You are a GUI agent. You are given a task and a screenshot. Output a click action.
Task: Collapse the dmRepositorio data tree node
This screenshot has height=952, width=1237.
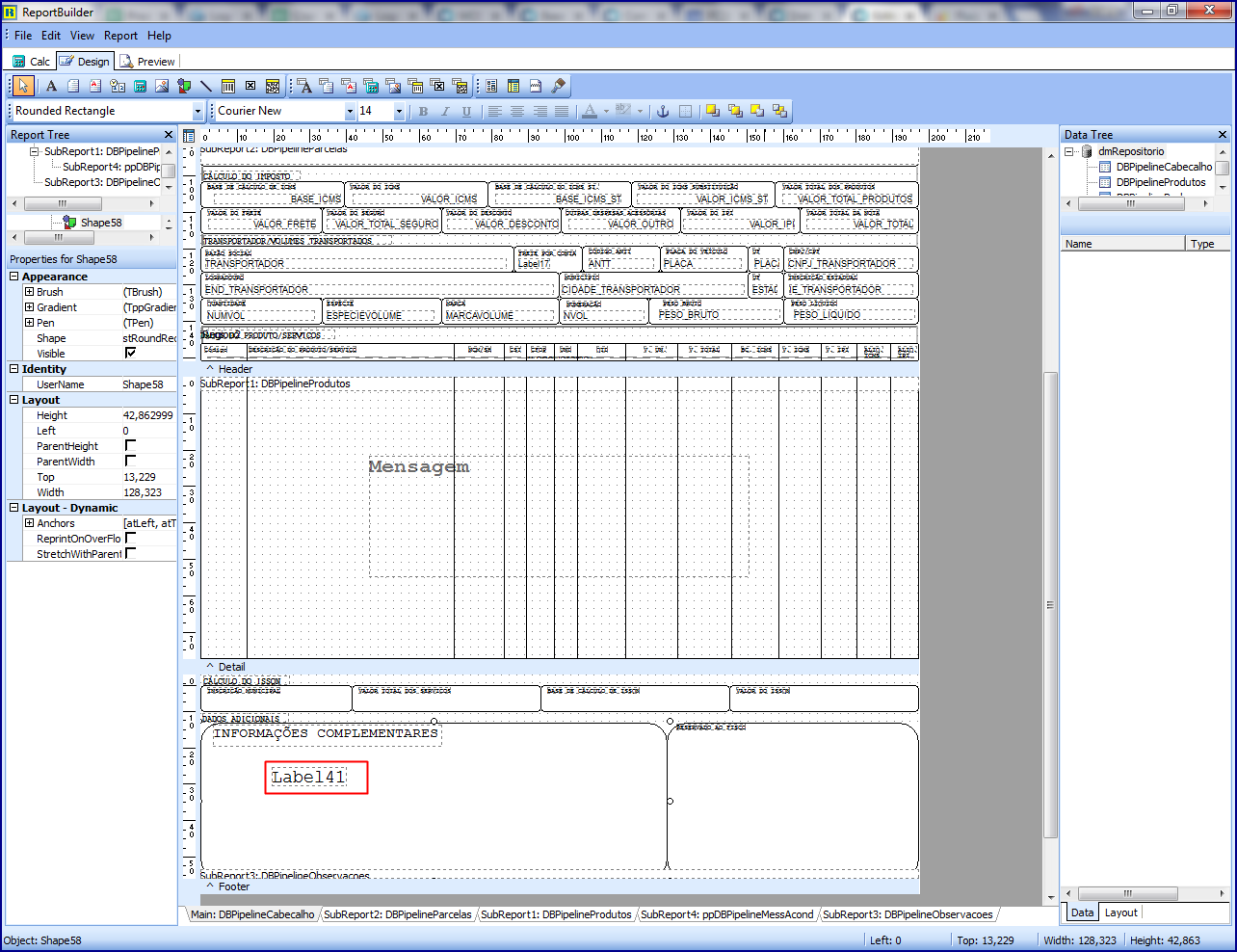(1068, 151)
